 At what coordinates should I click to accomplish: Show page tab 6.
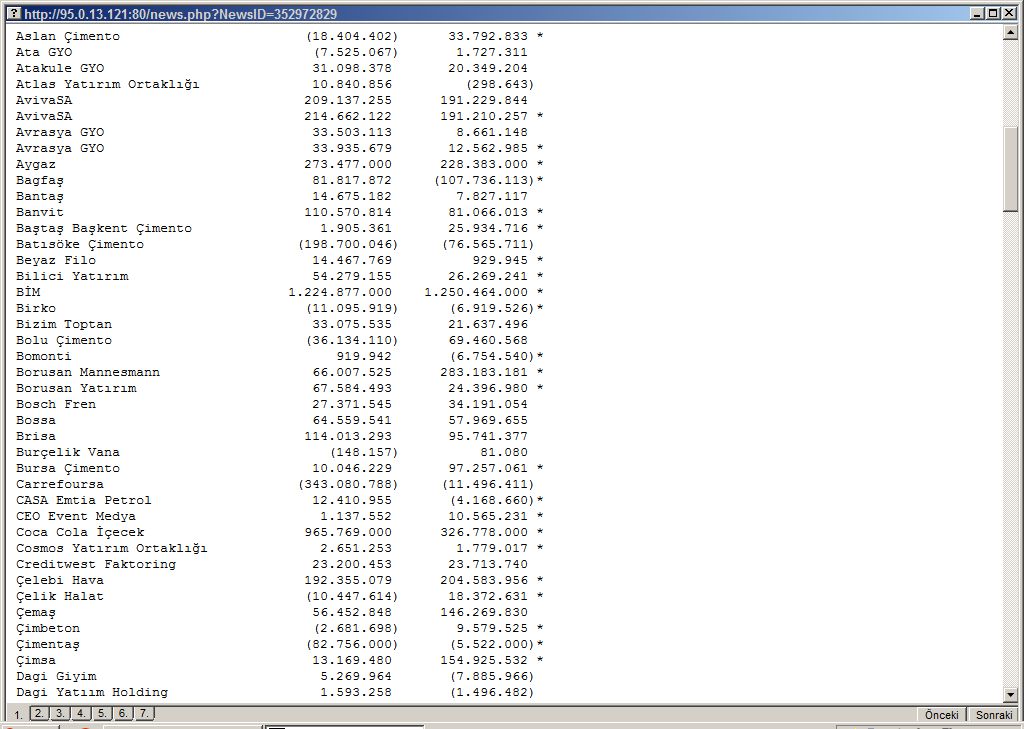click(123, 713)
